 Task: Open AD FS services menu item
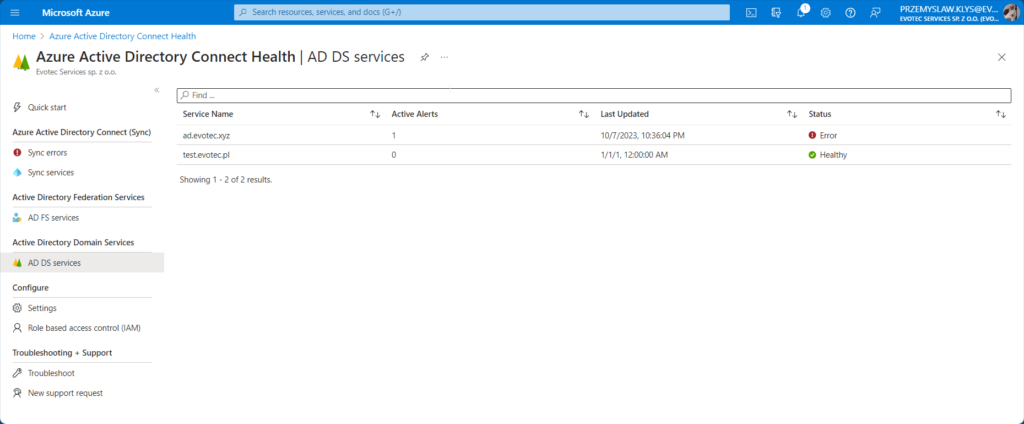click(x=53, y=217)
